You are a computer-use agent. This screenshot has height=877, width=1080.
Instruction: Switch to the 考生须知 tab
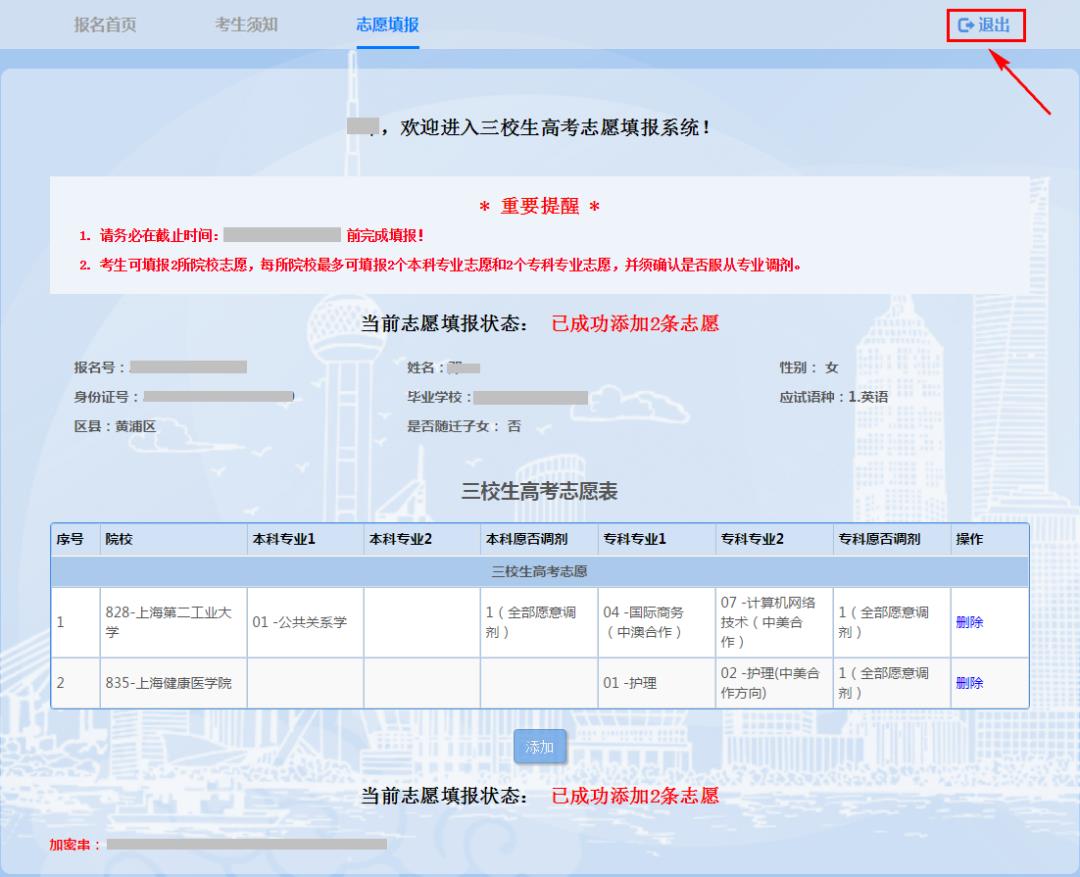[x=246, y=25]
